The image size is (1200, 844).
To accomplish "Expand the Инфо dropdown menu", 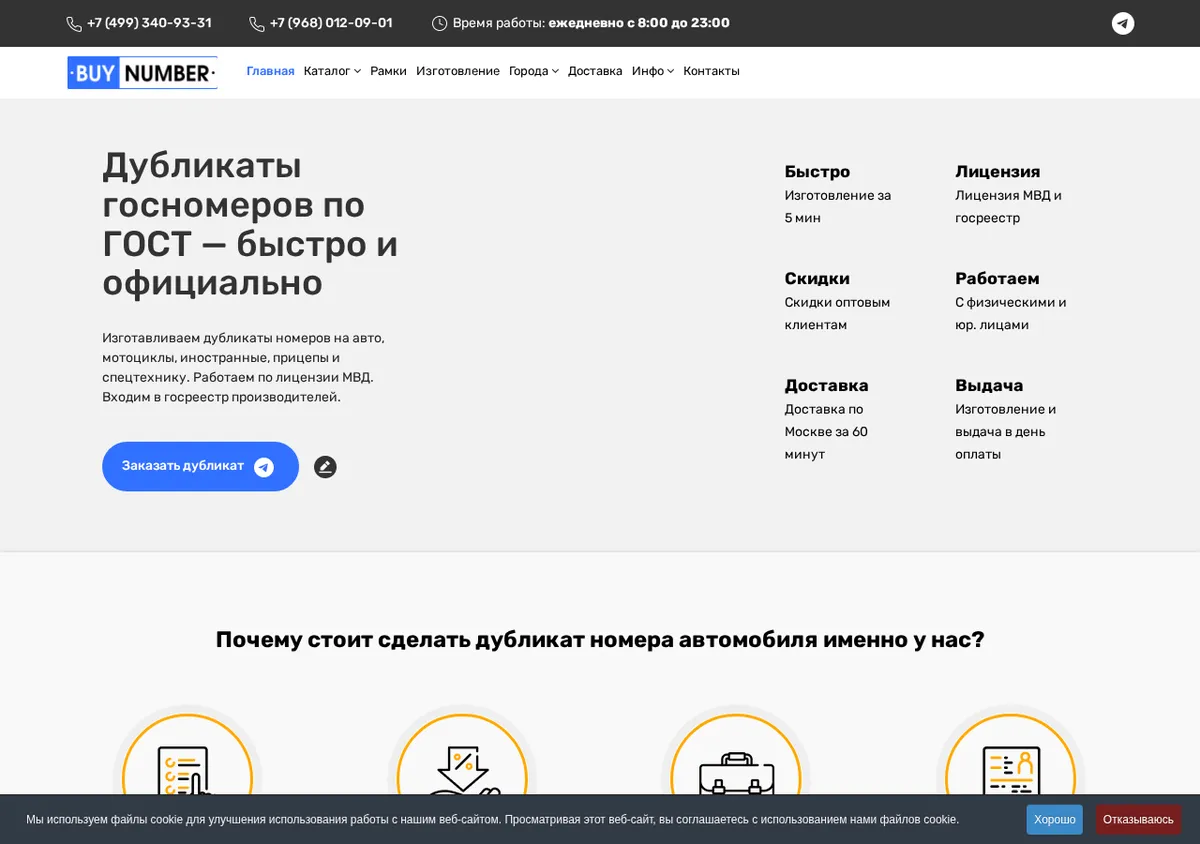I will tap(653, 71).
